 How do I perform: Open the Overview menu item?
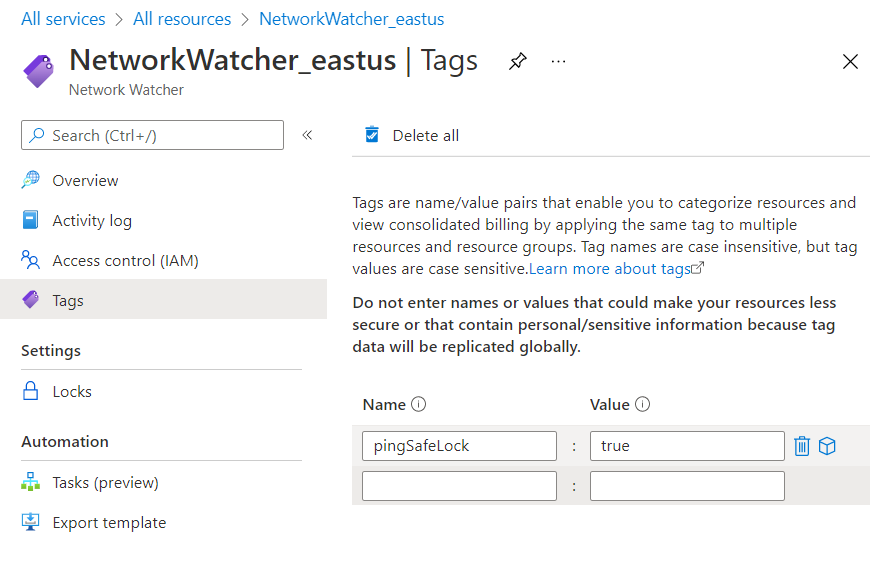pos(85,181)
